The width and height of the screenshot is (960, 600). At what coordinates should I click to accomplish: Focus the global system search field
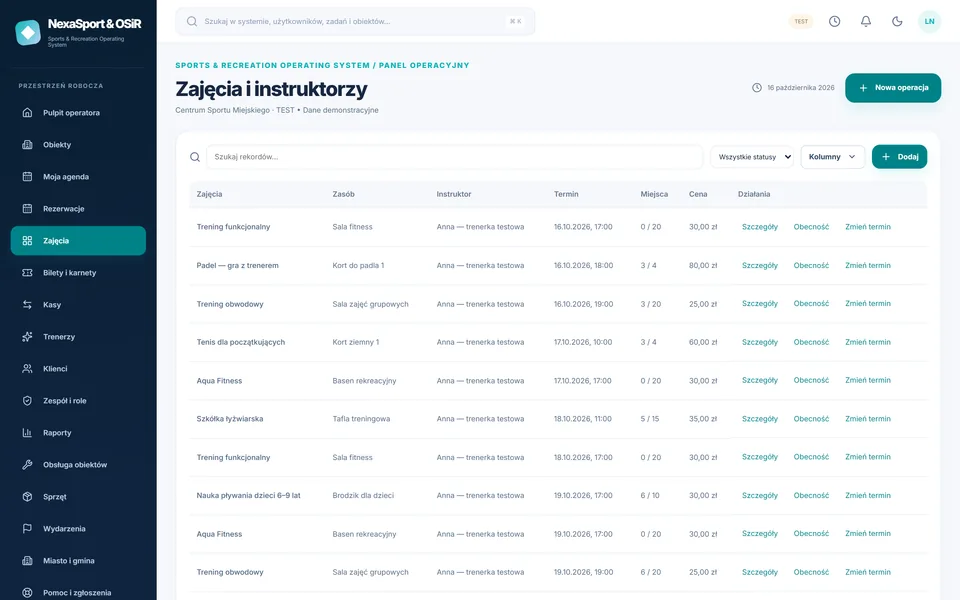355,21
